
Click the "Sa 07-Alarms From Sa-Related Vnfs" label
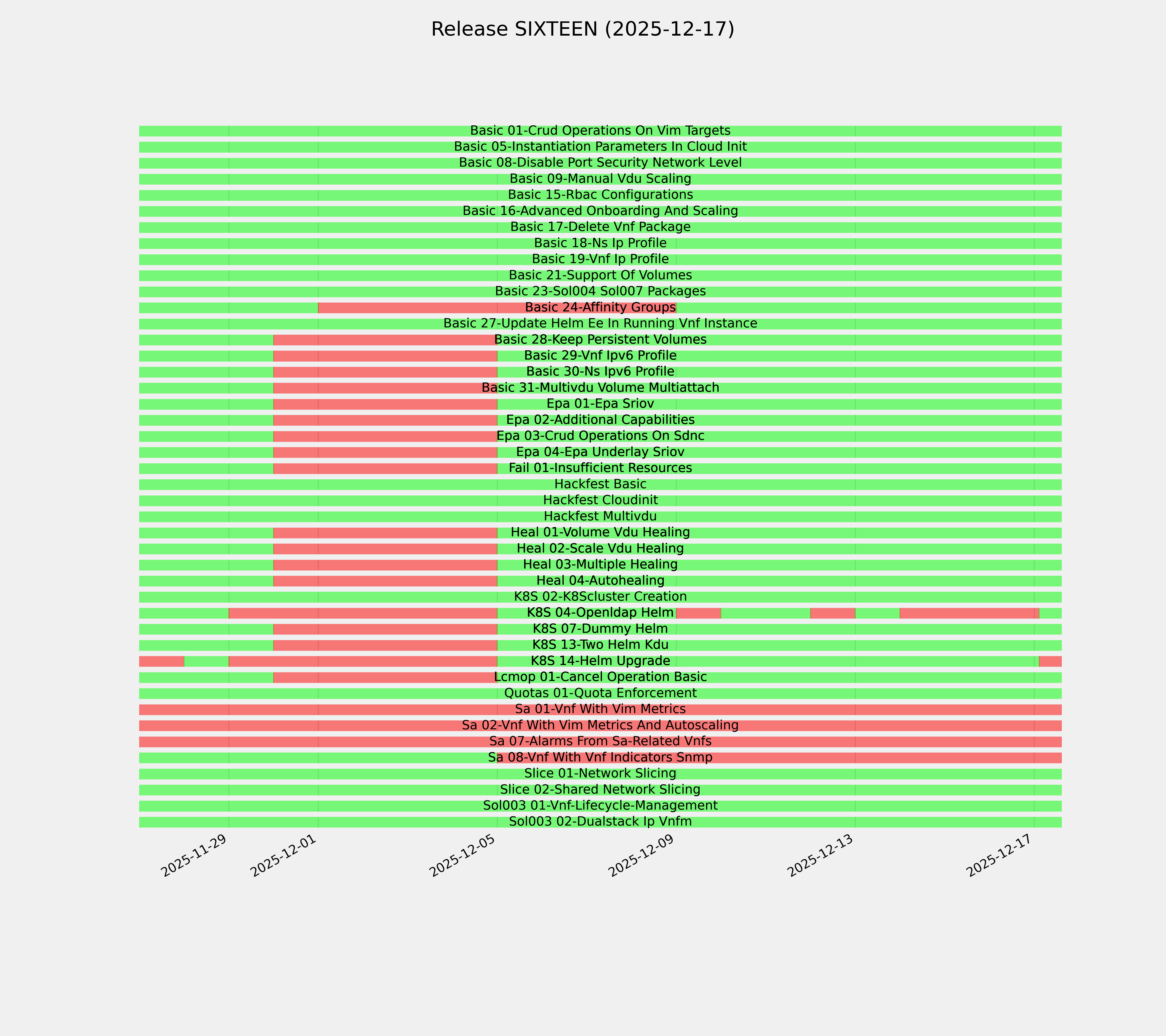pos(600,741)
